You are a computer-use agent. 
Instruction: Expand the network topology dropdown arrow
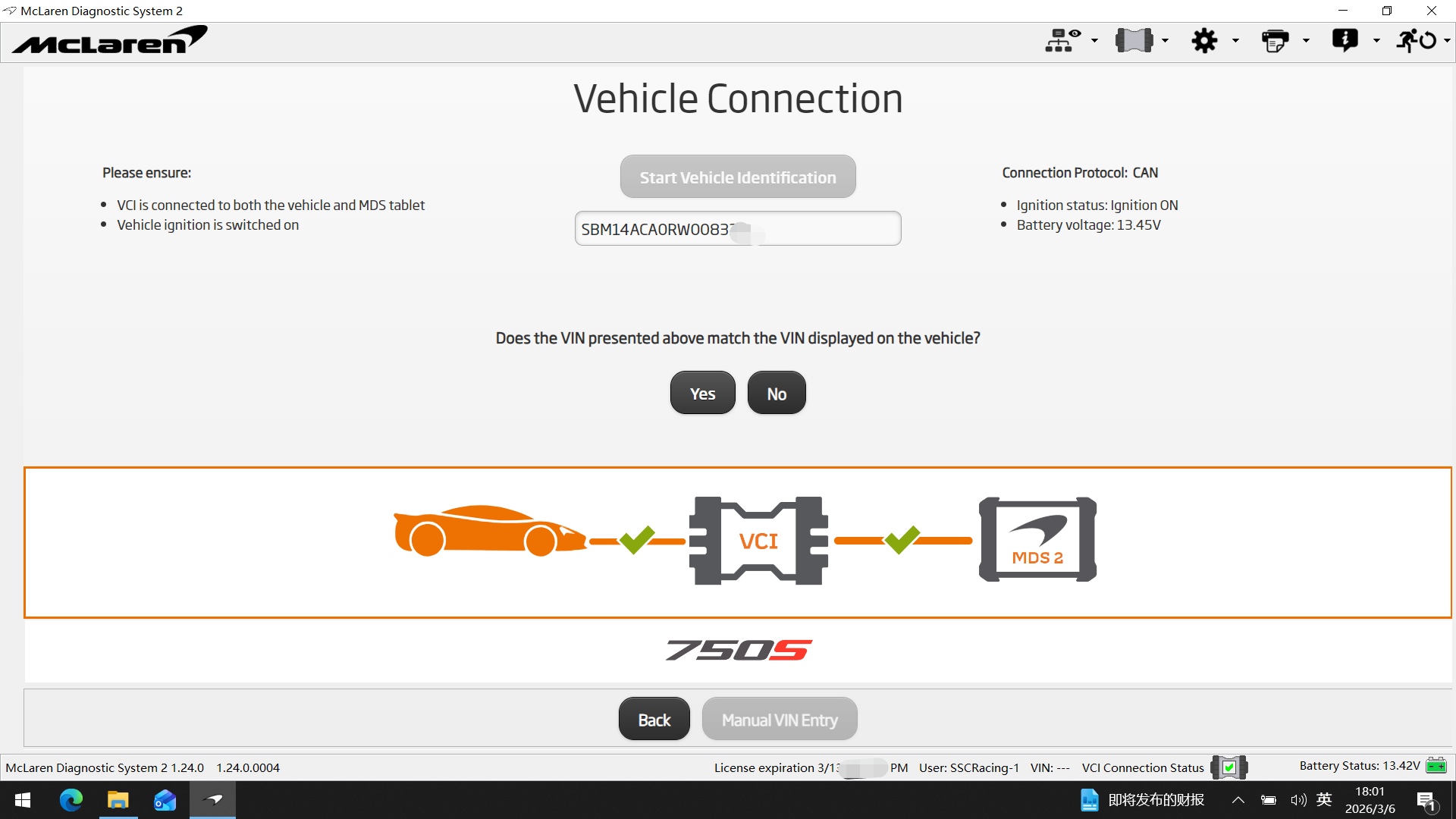pos(1094,40)
